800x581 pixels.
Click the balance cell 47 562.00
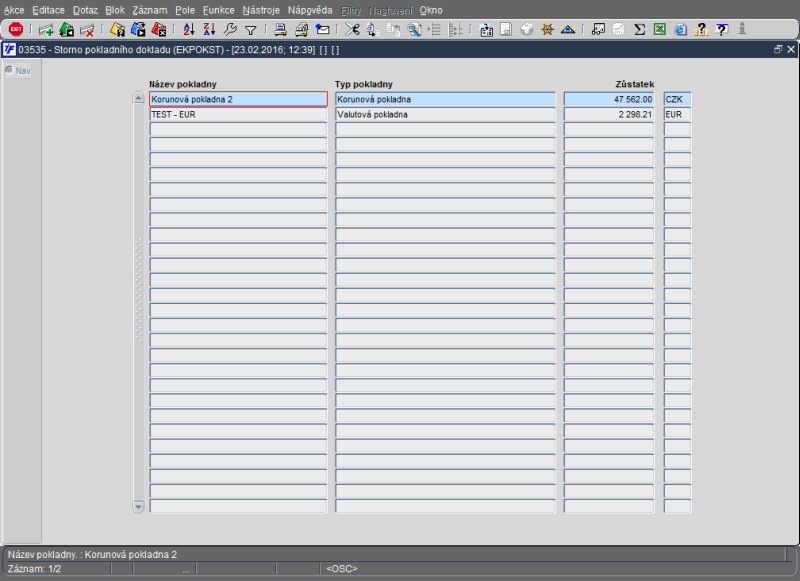(609, 99)
